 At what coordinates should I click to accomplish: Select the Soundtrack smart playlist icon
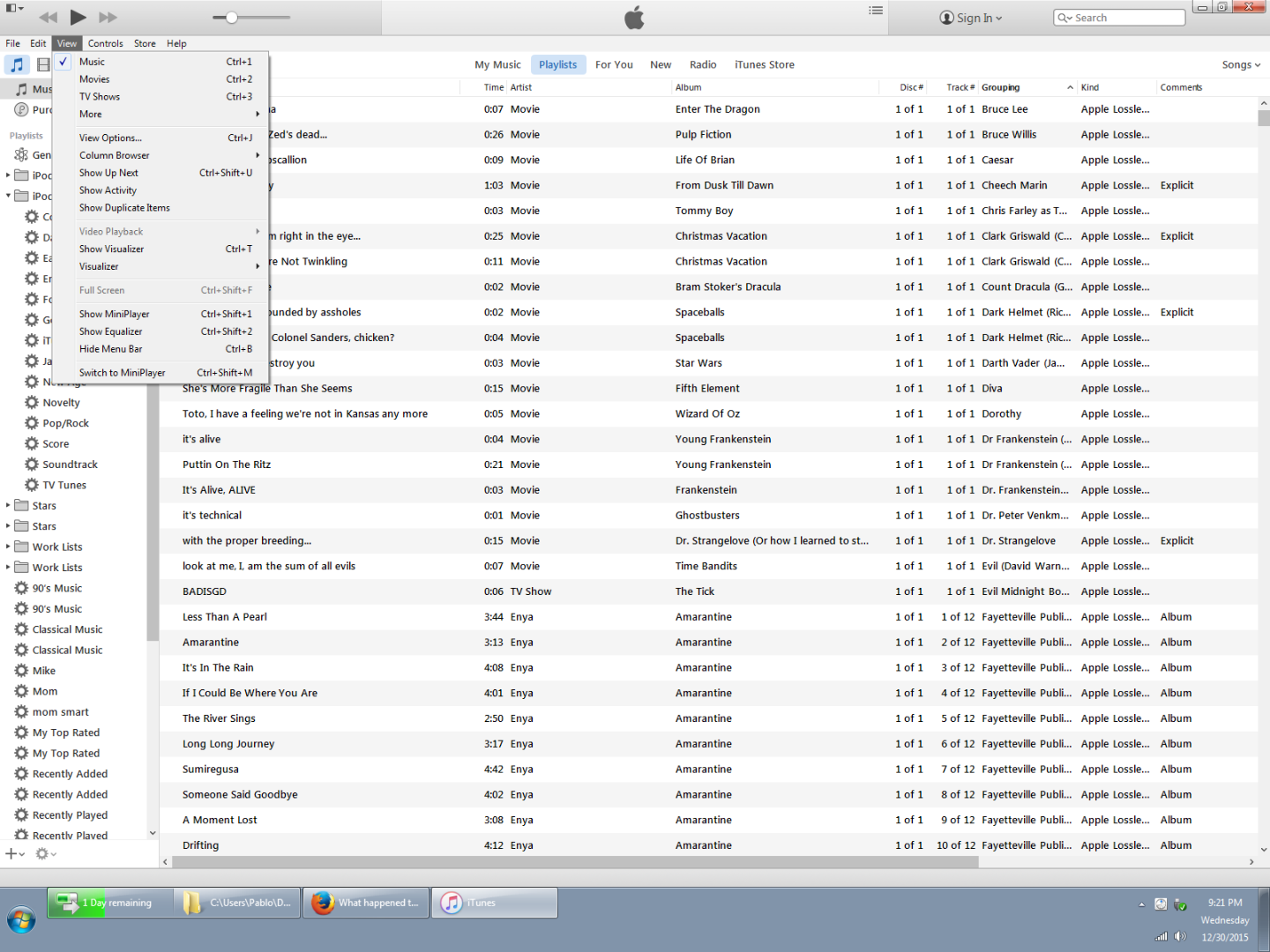click(30, 464)
